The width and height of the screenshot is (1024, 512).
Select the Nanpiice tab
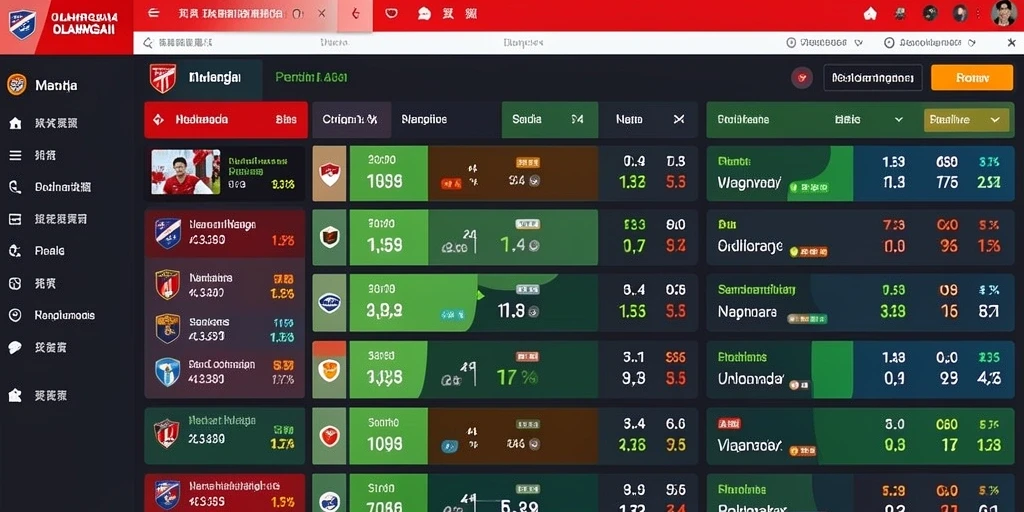click(x=424, y=120)
